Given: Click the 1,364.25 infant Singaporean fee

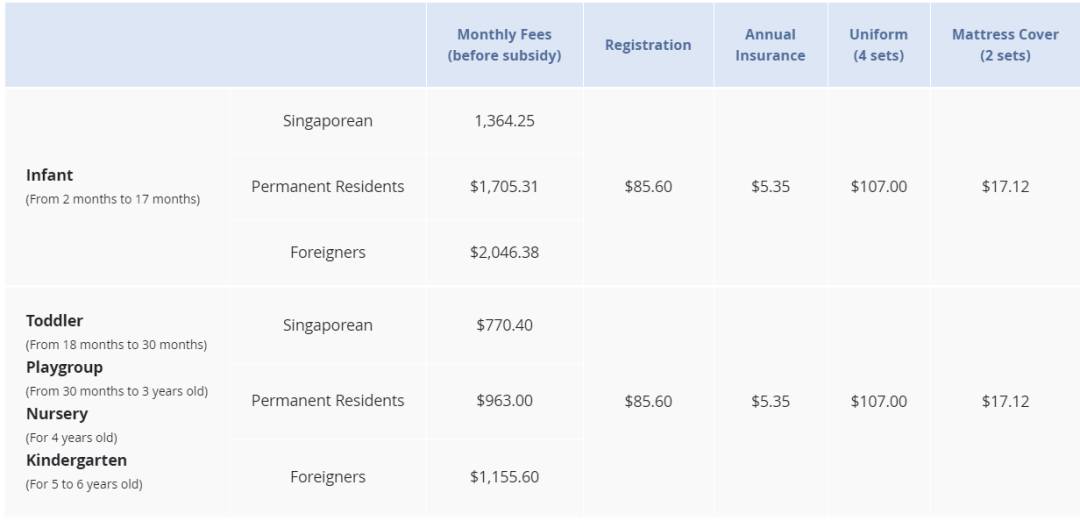Looking at the screenshot, I should tap(504, 121).
